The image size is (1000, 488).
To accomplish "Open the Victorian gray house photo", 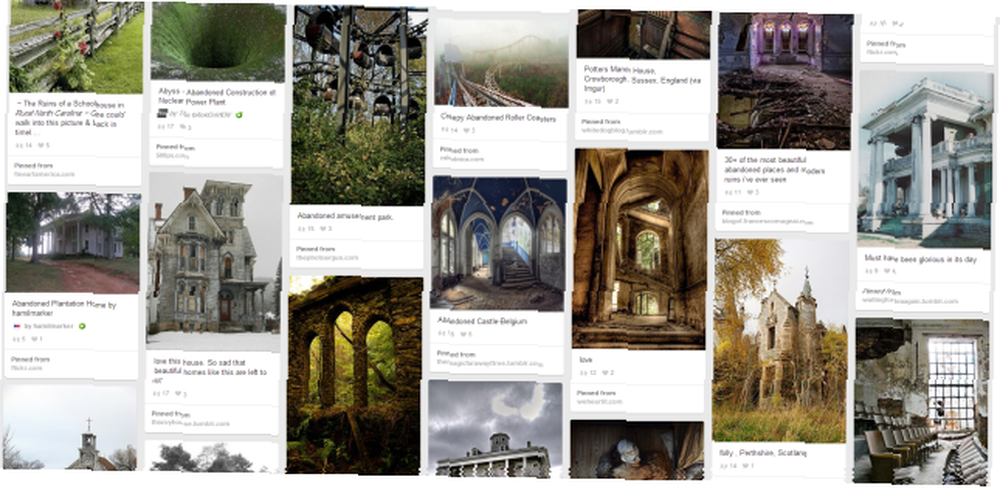I will tap(214, 253).
